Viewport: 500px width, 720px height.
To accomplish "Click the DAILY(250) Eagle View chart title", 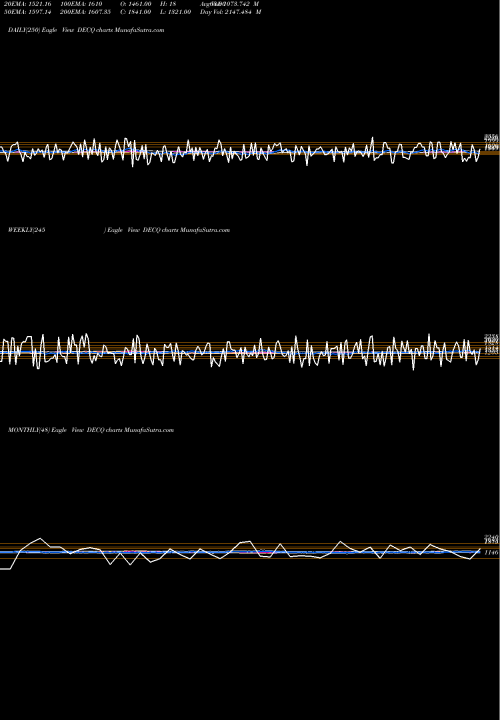I will click(x=86, y=30).
